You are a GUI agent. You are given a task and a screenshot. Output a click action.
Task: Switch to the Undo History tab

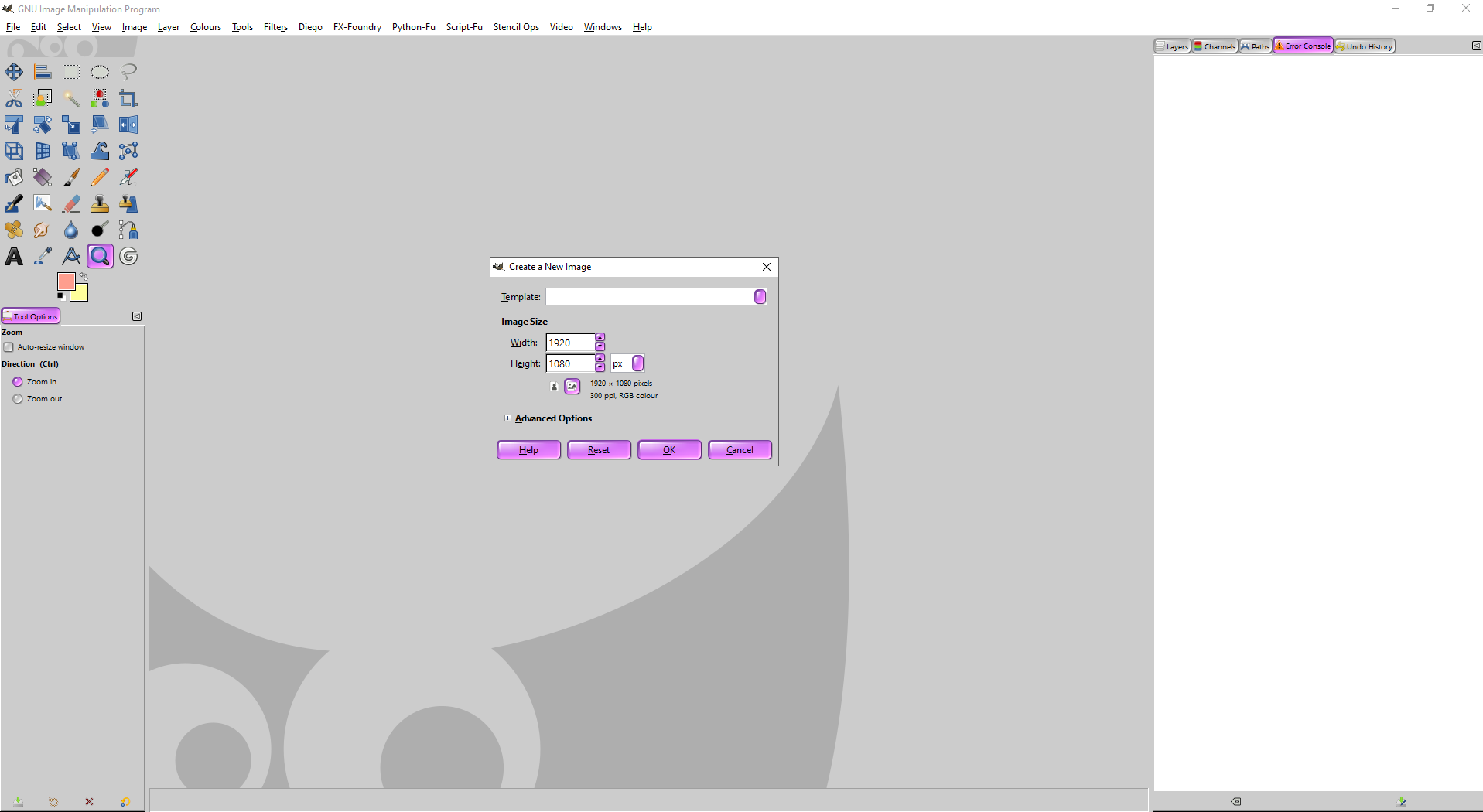pyautogui.click(x=1365, y=46)
